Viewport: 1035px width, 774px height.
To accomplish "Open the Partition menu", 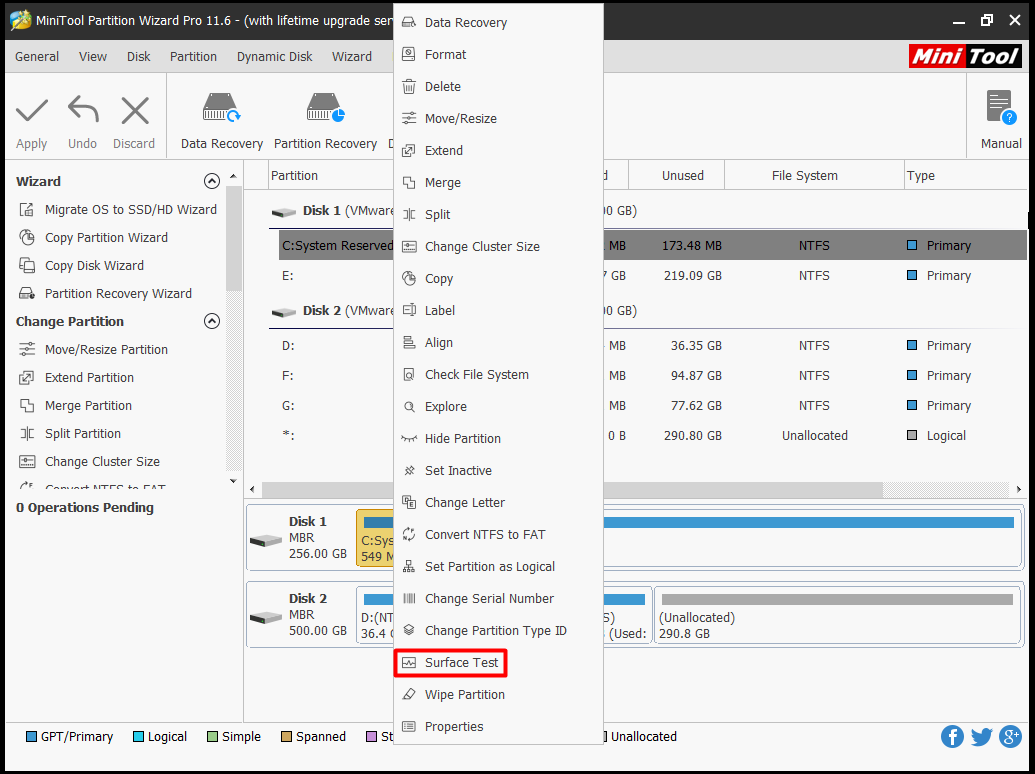I will (x=193, y=57).
